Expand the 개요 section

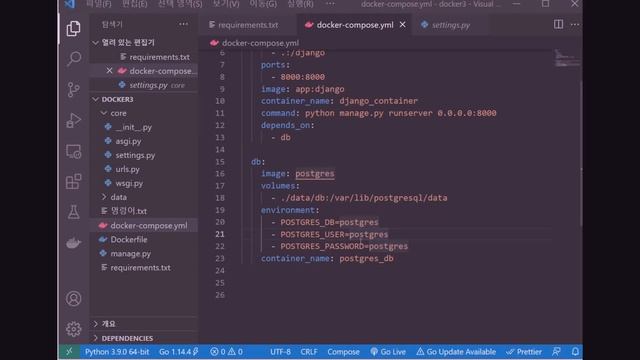(144, 324)
